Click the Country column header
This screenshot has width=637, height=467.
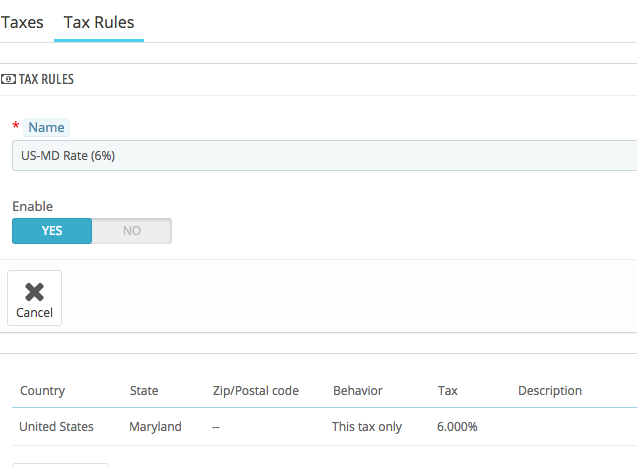(x=42, y=391)
